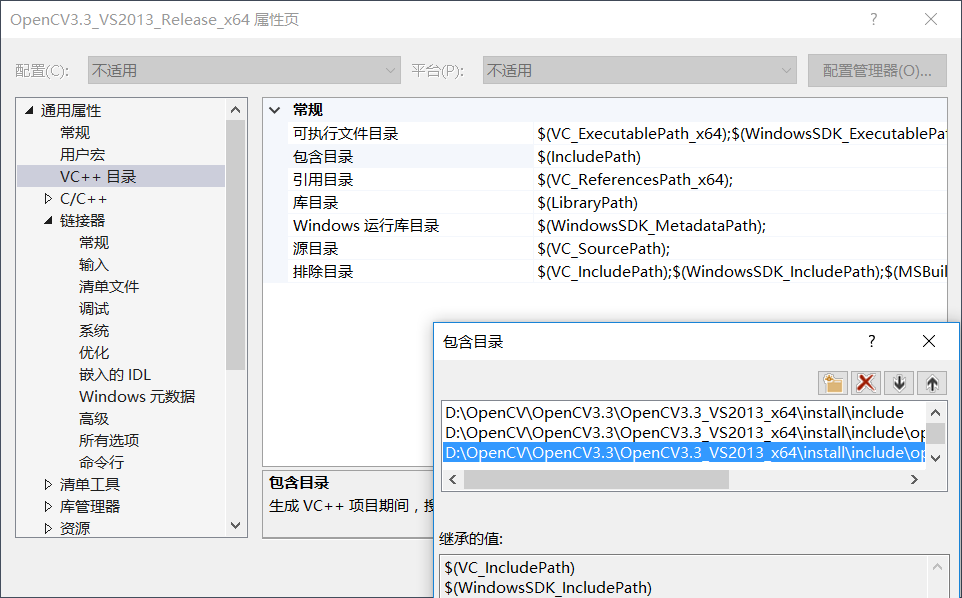Select 常规 under 链接器
962x598 pixels.
94,243
